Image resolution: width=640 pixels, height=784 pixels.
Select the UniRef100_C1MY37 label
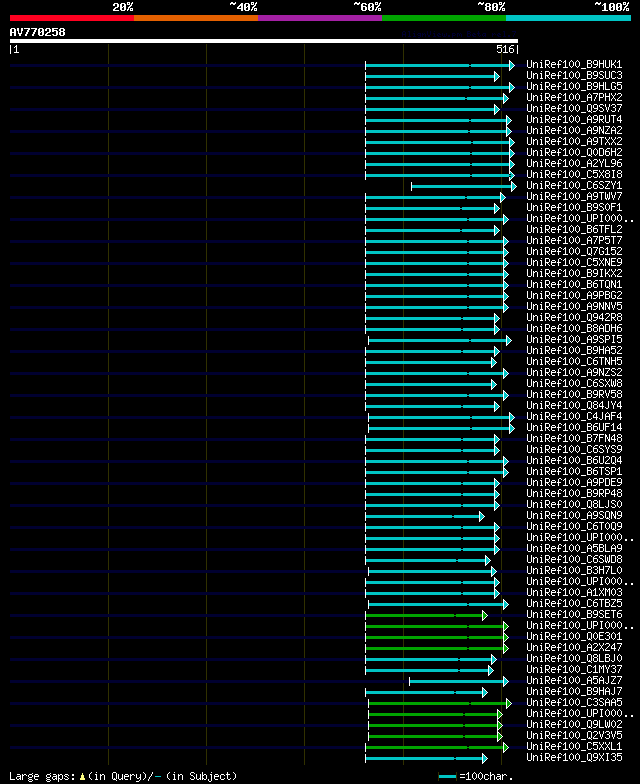[574, 670]
